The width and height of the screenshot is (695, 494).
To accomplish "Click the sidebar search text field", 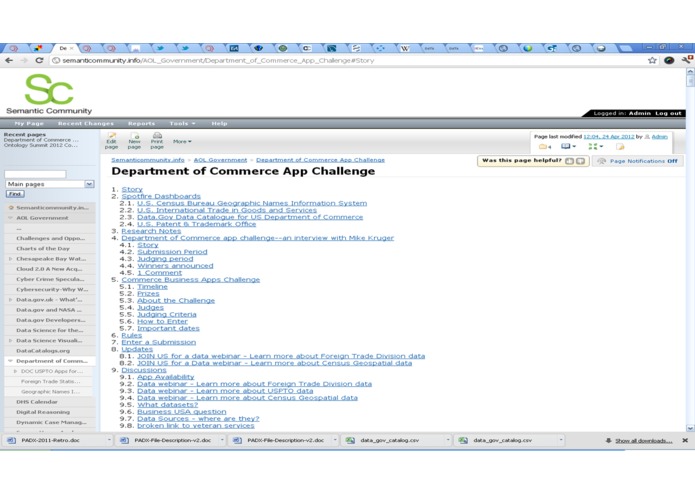I will [x=35, y=174].
